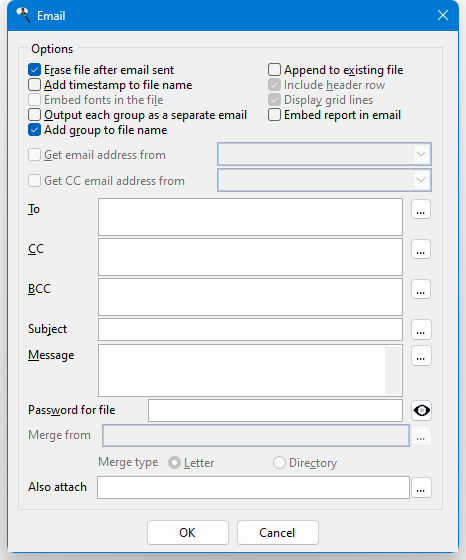The image size is (466, 560).
Task: Click the app icon in the title bar
Action: point(24,15)
